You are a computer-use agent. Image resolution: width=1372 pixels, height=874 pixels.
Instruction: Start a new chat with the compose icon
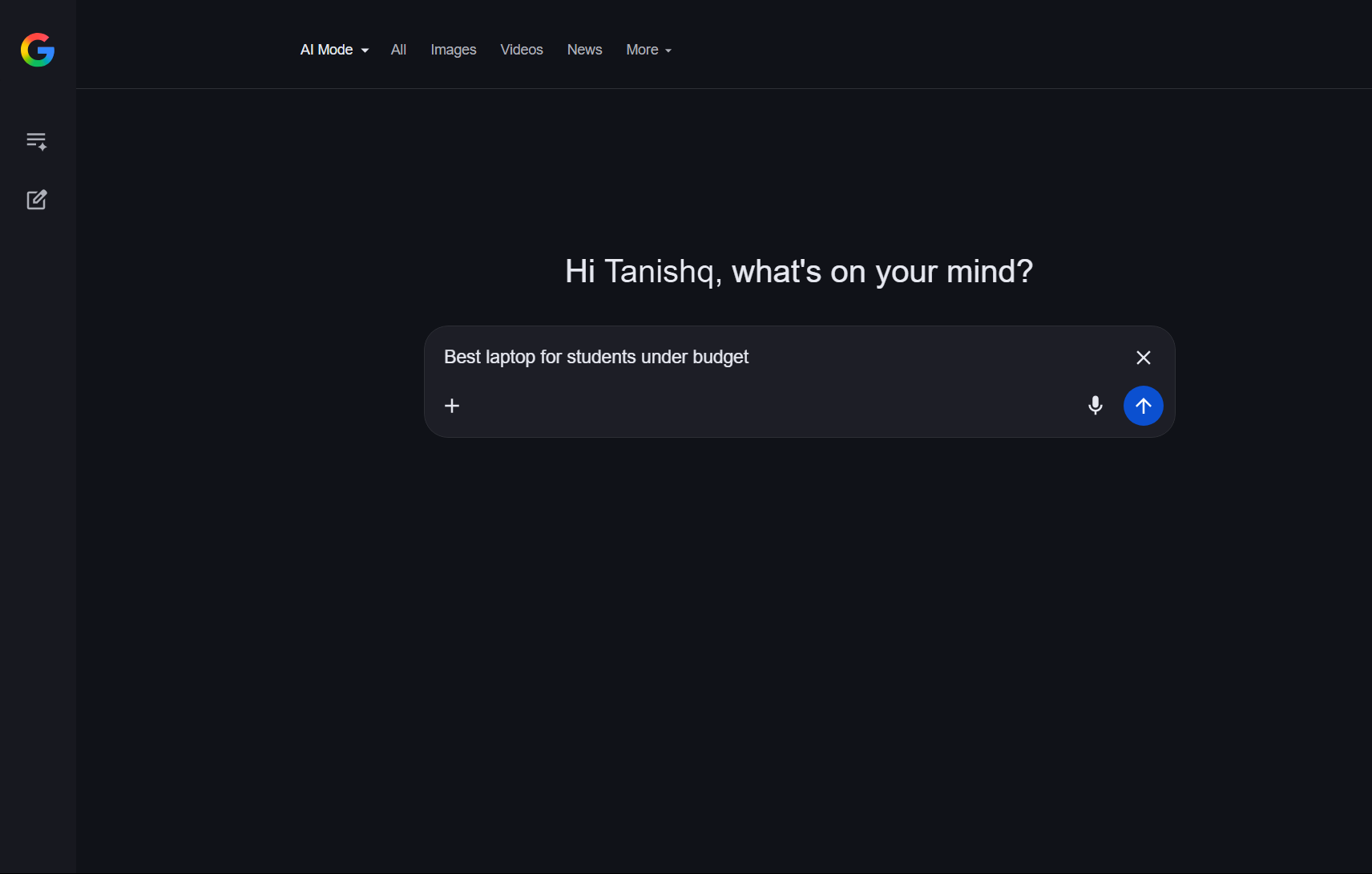coord(37,200)
